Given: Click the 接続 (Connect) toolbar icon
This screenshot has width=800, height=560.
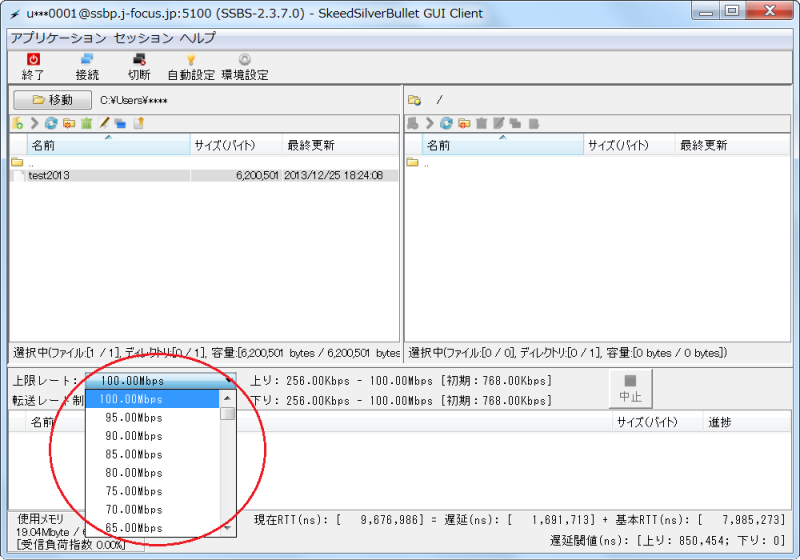Looking at the screenshot, I should pyautogui.click(x=87, y=66).
